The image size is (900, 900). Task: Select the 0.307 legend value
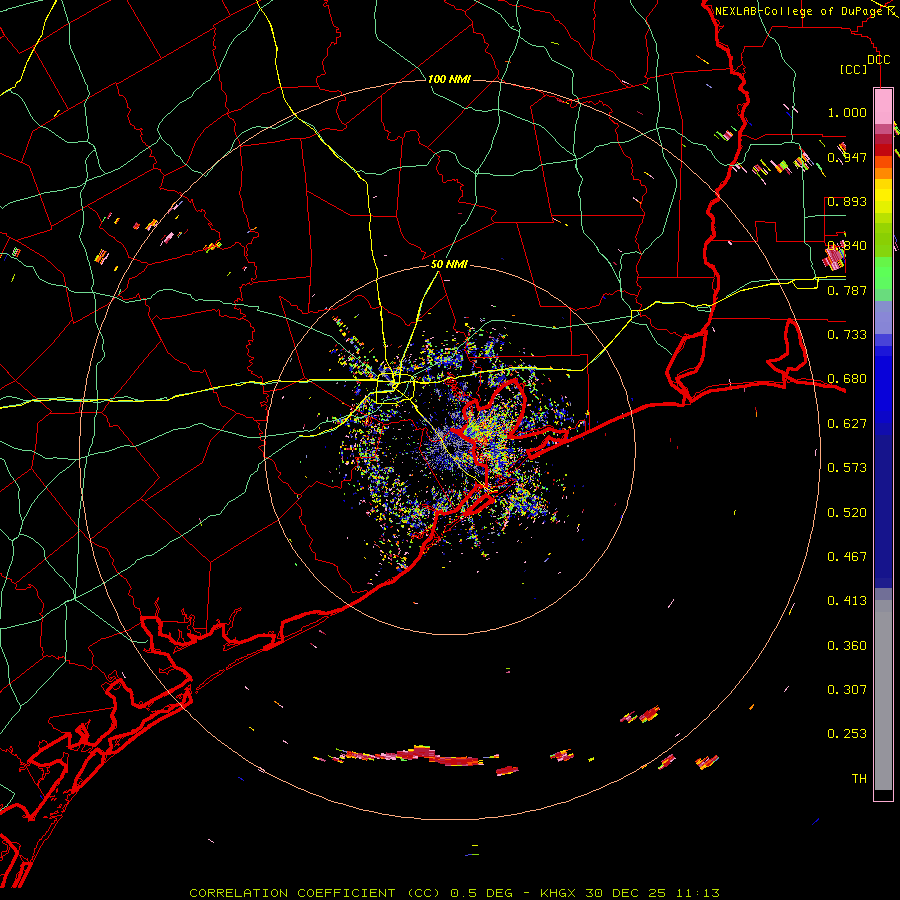tap(847, 690)
